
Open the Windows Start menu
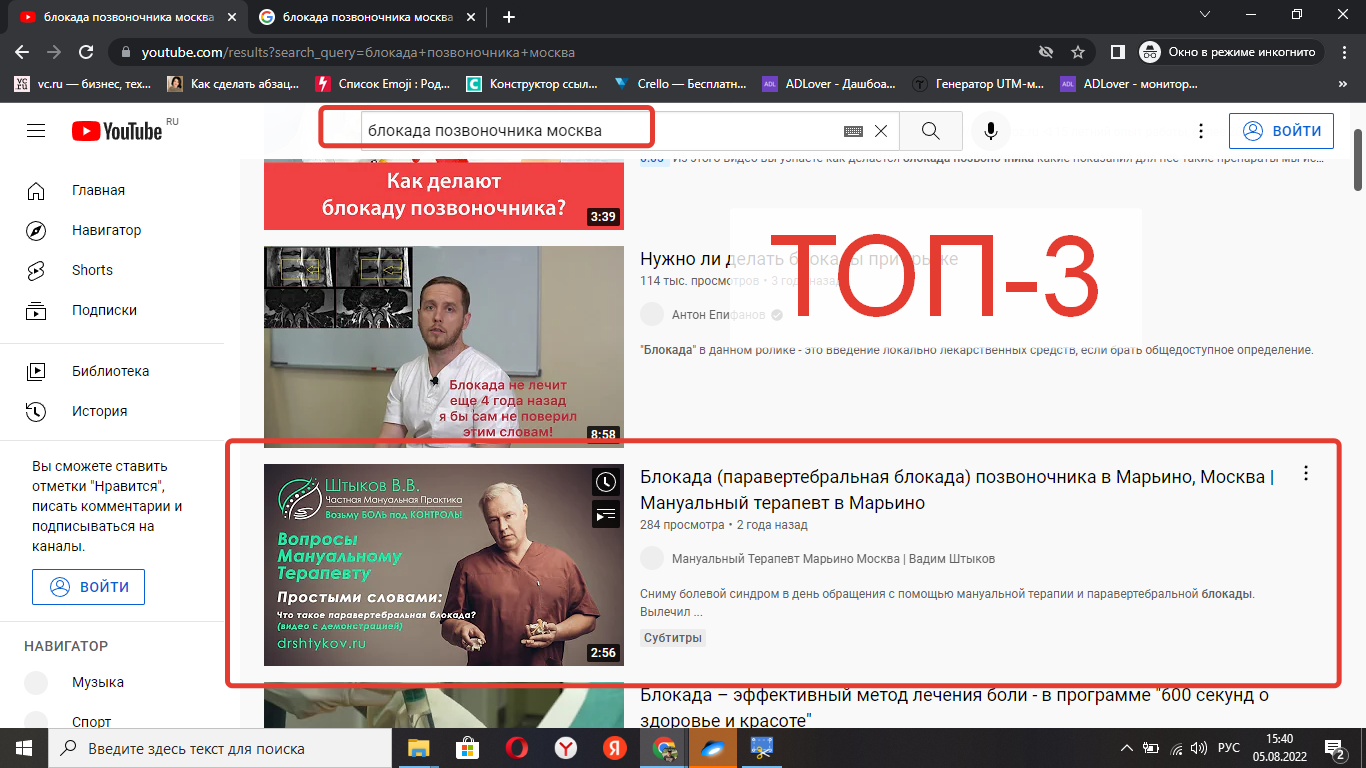[x=24, y=748]
